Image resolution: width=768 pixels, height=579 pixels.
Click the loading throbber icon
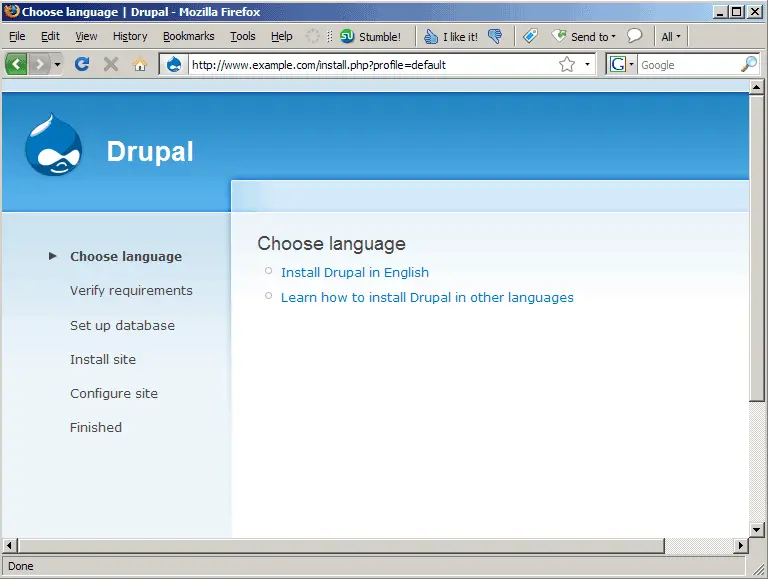(312, 36)
